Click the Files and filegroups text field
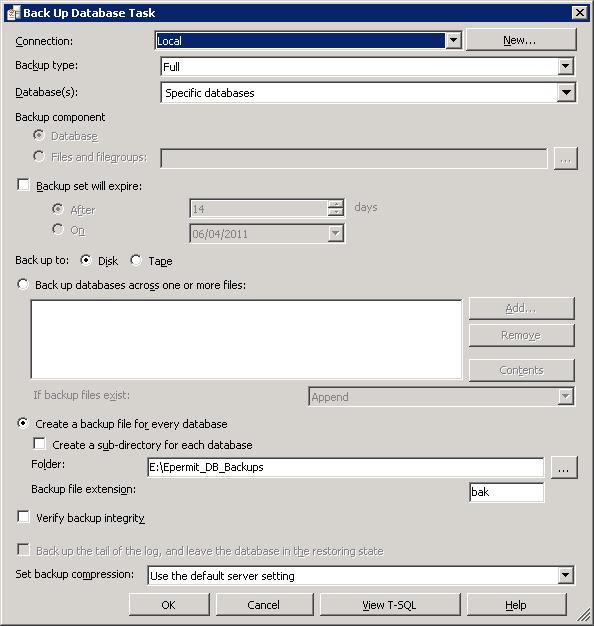The image size is (594, 626). (354, 158)
